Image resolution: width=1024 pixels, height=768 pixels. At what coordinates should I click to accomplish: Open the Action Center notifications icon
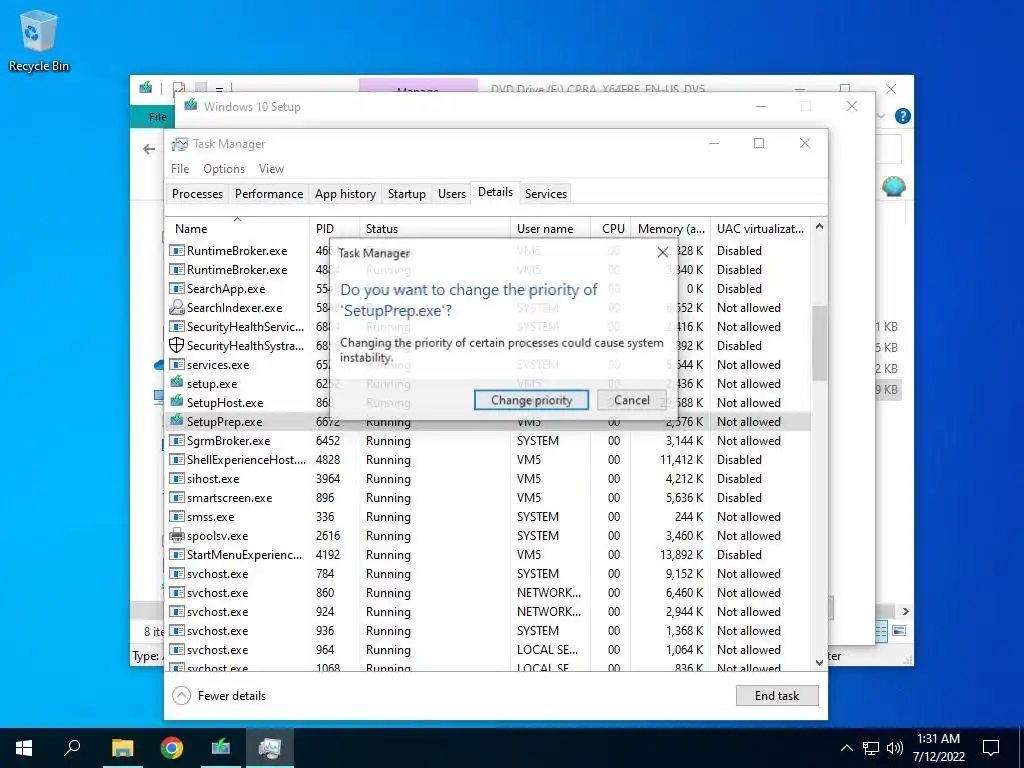pyautogui.click(x=991, y=748)
